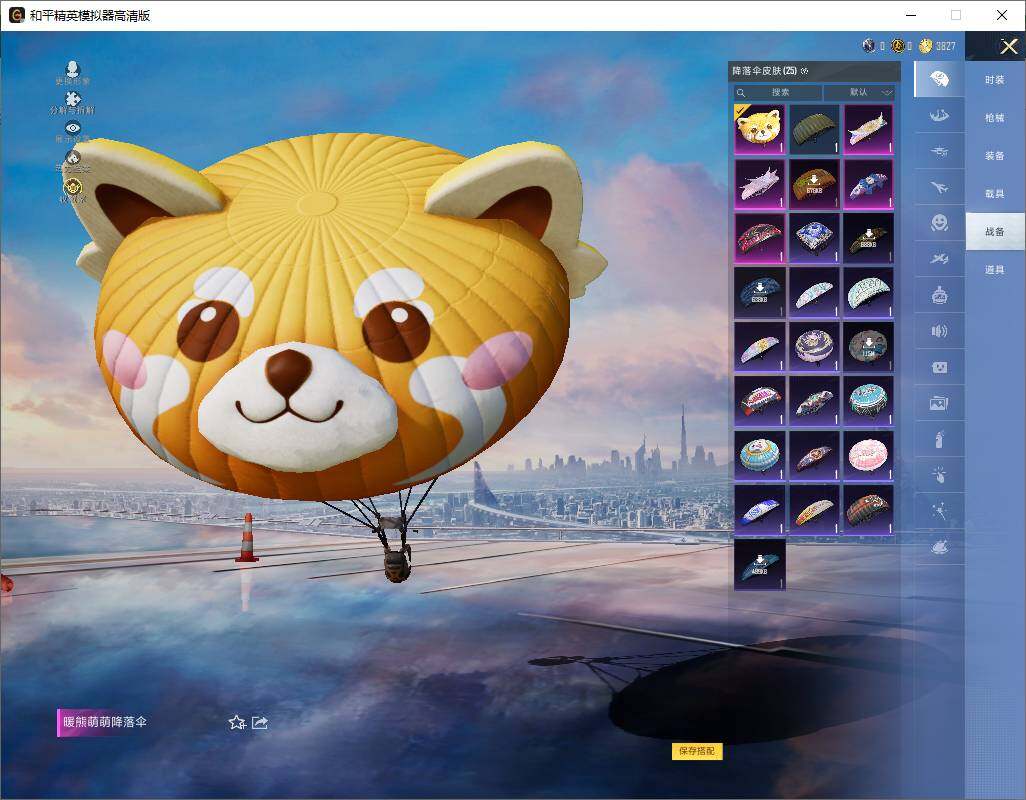Switch to the 装备 tab
This screenshot has height=800, width=1026.
[995, 156]
